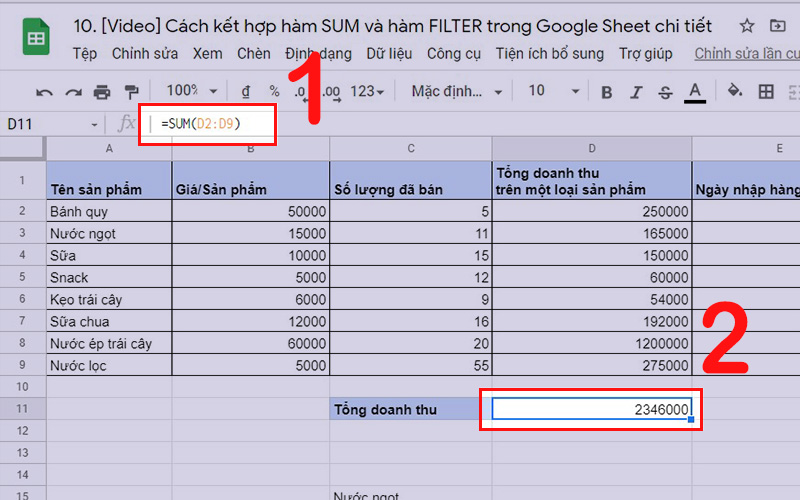Image resolution: width=800 pixels, height=500 pixels.
Task: Open the borders tool
Action: 766,92
